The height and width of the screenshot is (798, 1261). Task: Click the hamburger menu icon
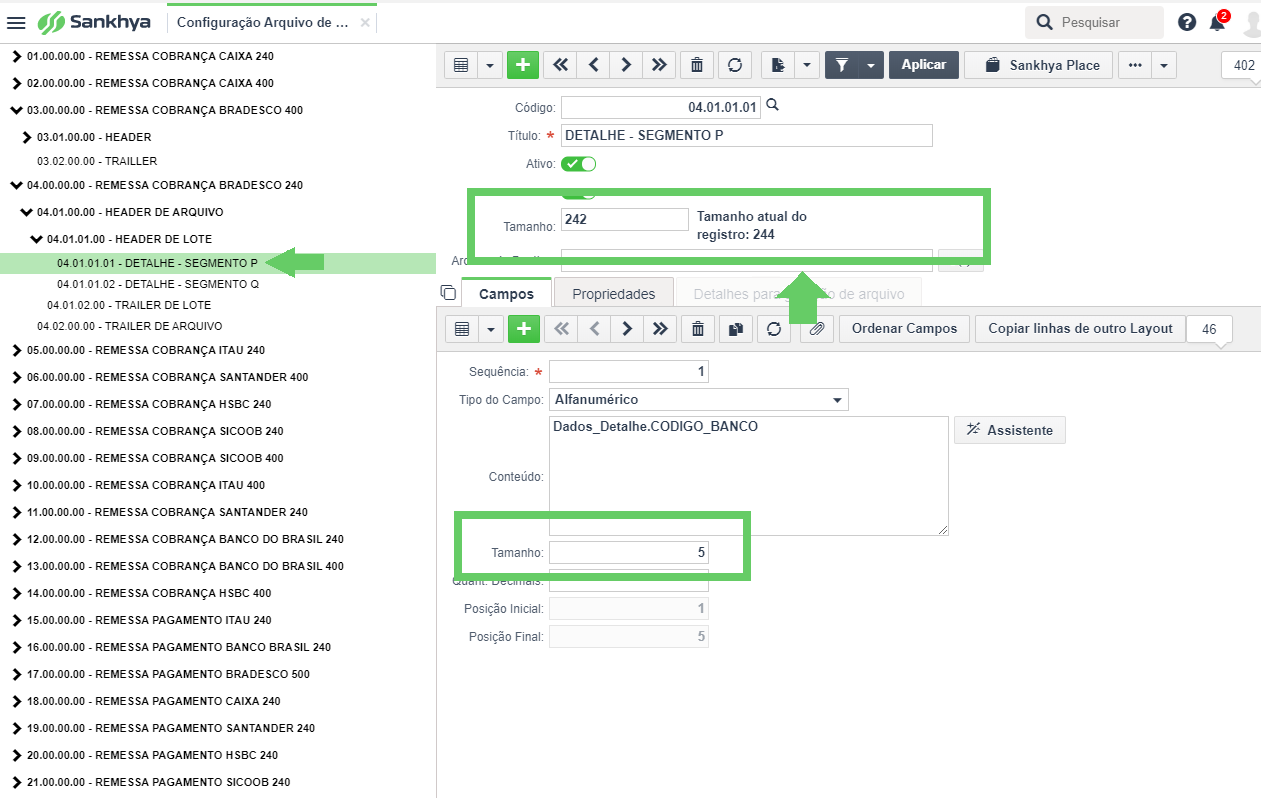[x=17, y=22]
